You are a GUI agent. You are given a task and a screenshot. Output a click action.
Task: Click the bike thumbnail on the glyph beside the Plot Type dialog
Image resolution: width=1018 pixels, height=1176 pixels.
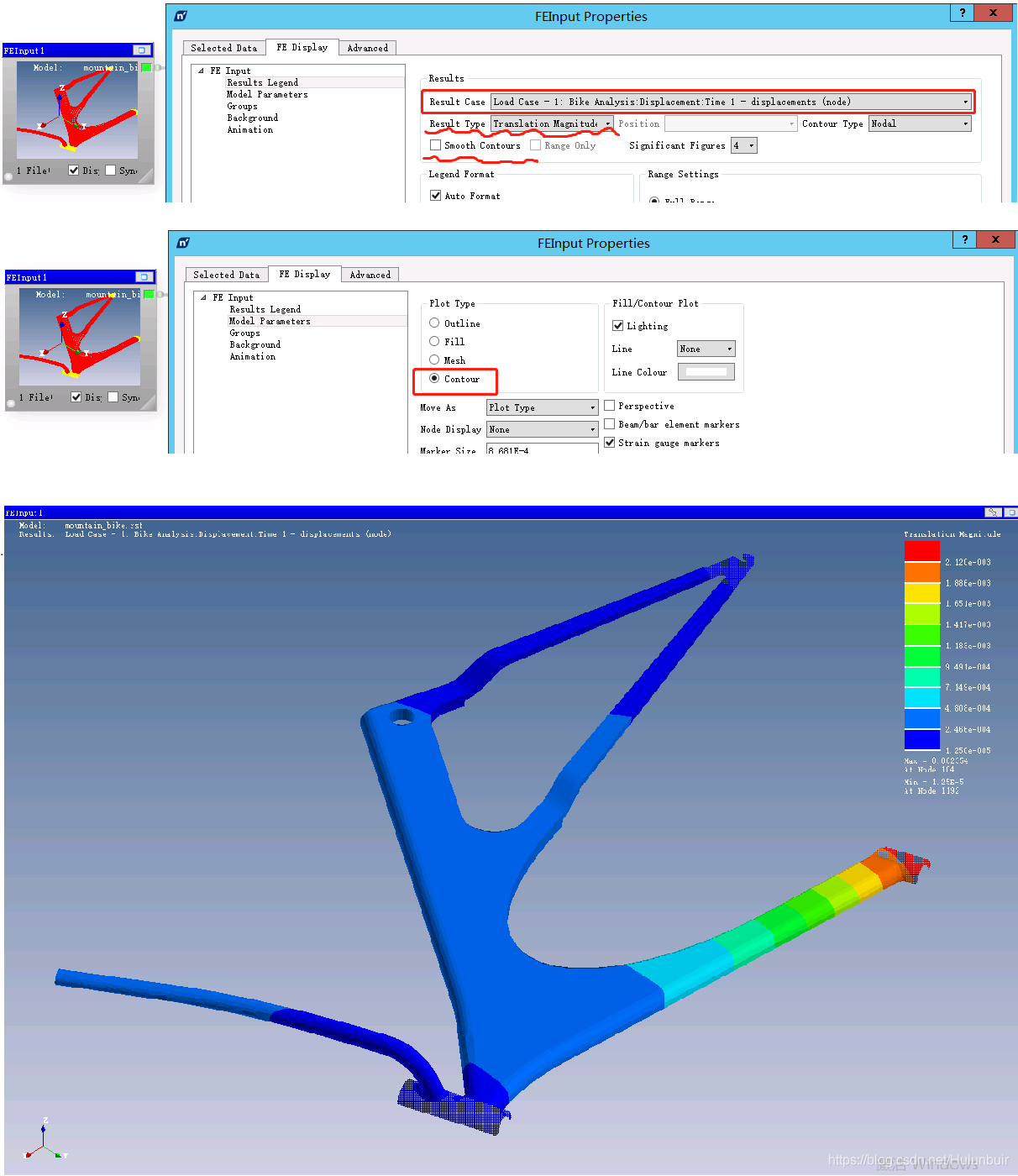click(79, 336)
